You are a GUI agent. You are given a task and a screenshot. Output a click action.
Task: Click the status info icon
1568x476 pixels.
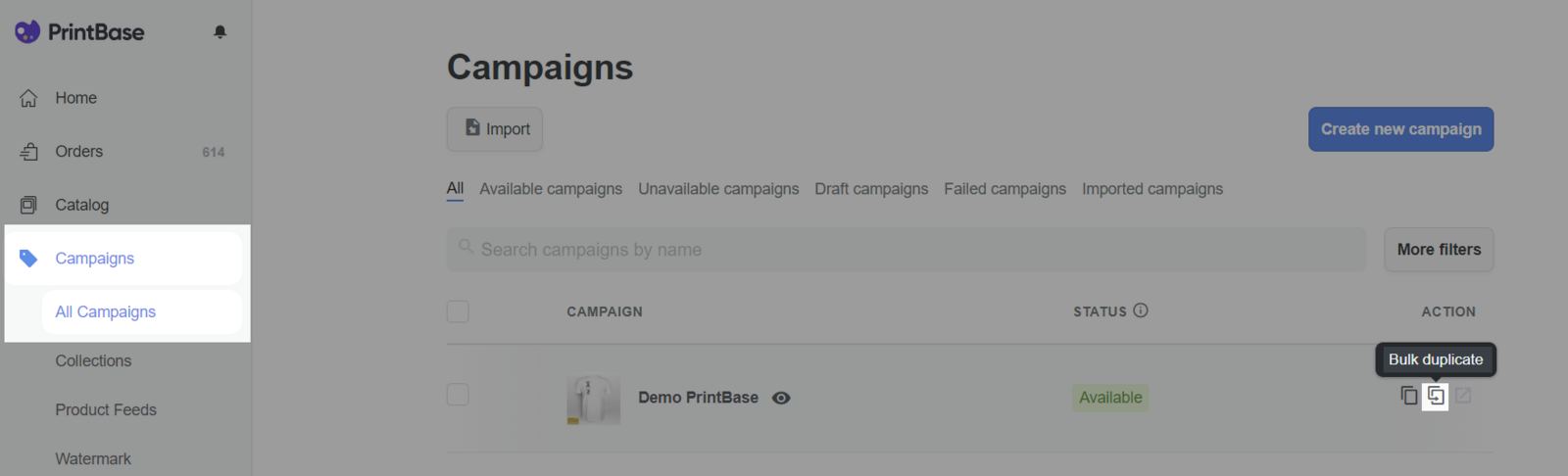[1141, 310]
